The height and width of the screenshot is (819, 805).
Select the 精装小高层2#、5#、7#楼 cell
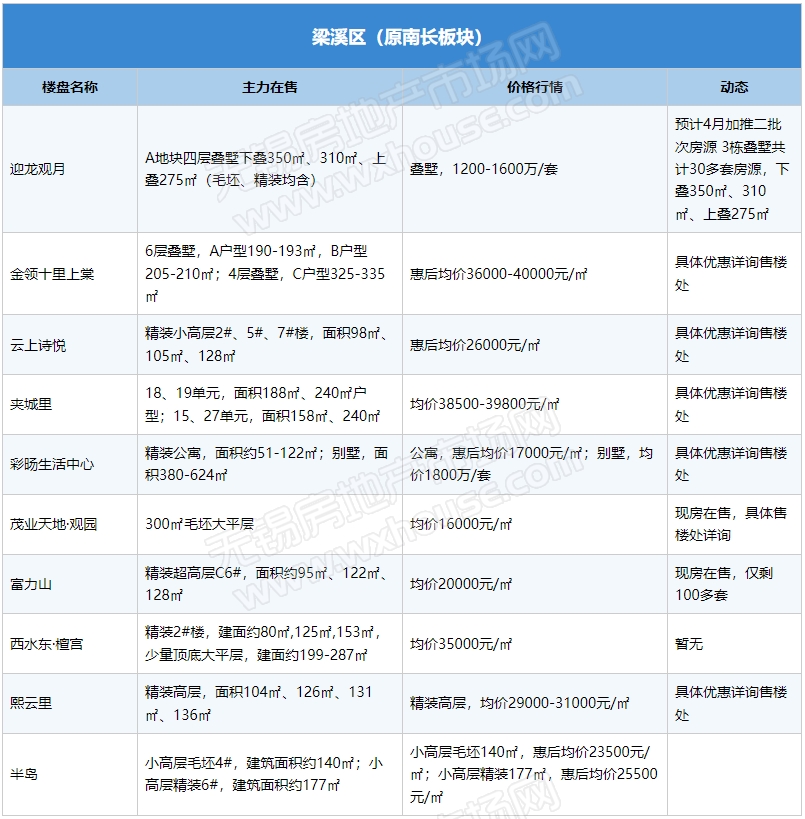pyautogui.click(x=270, y=345)
